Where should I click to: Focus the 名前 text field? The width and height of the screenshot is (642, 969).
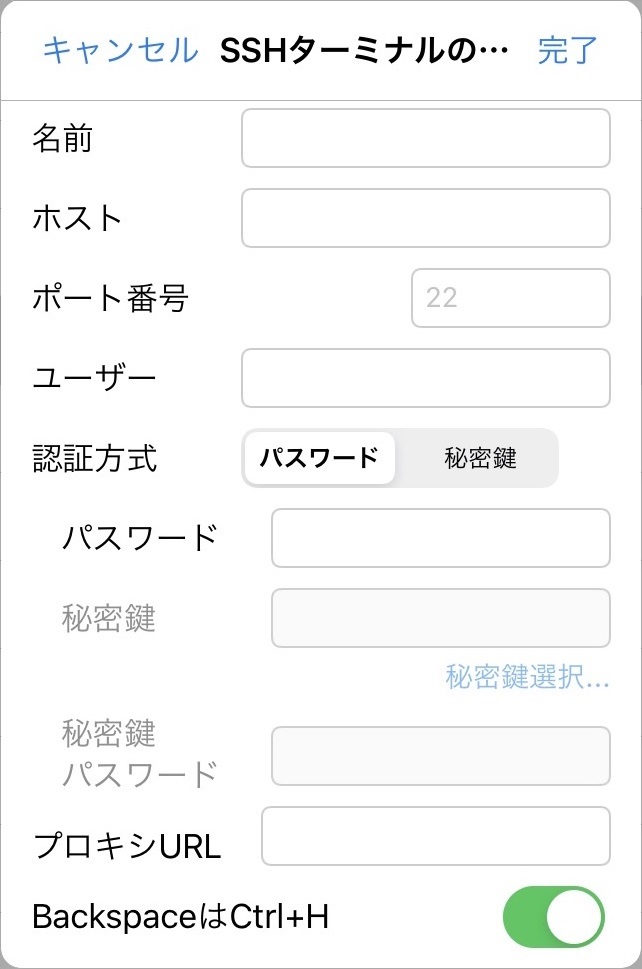click(425, 138)
